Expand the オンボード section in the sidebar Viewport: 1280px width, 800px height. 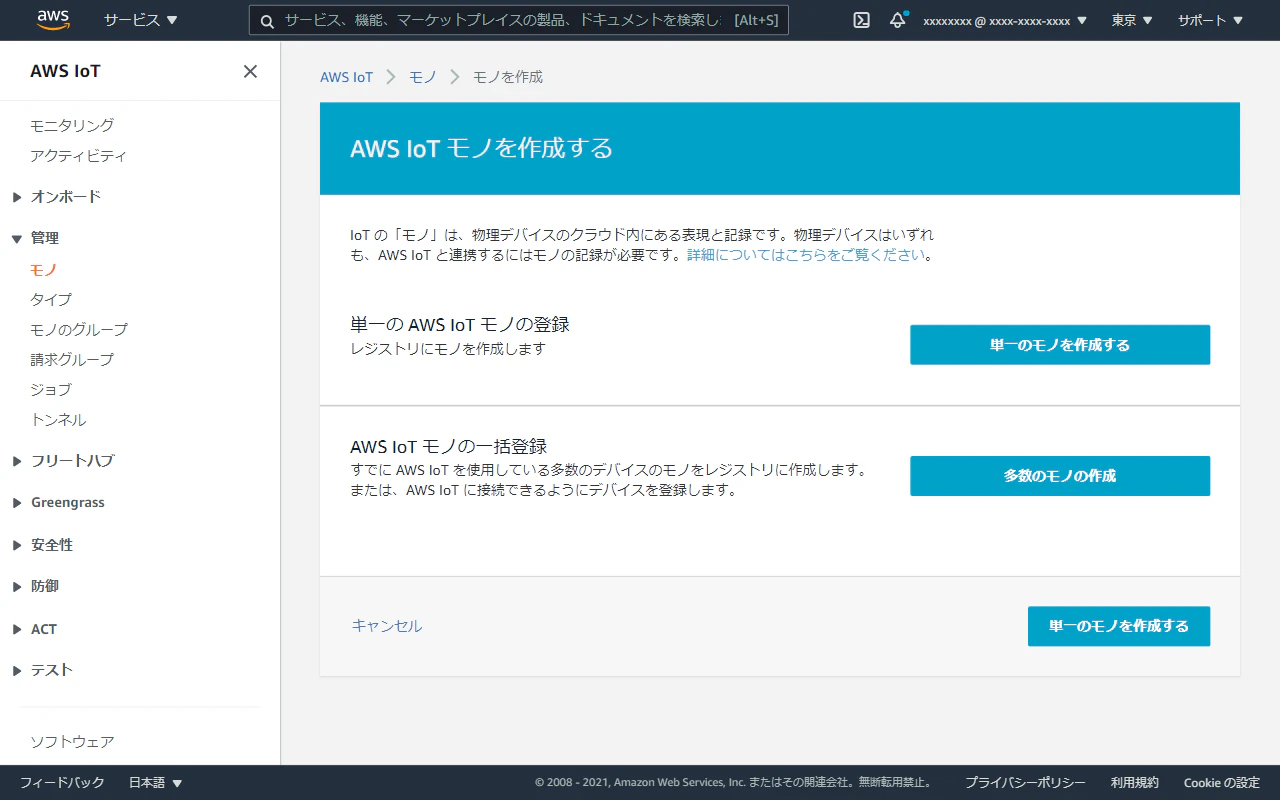(x=67, y=197)
